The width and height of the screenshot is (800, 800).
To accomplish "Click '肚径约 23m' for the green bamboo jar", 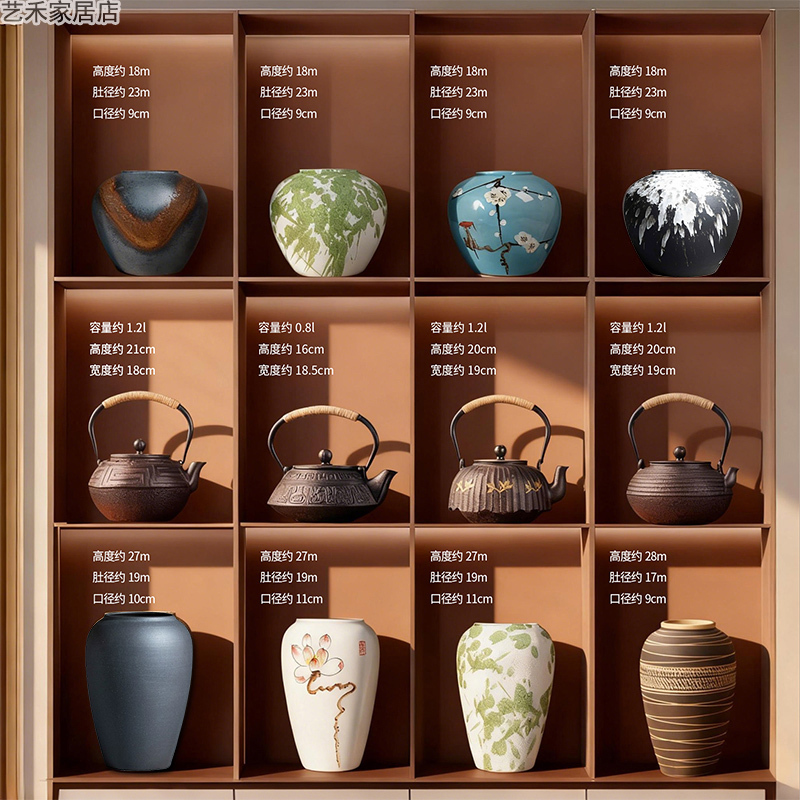I will (x=288, y=92).
